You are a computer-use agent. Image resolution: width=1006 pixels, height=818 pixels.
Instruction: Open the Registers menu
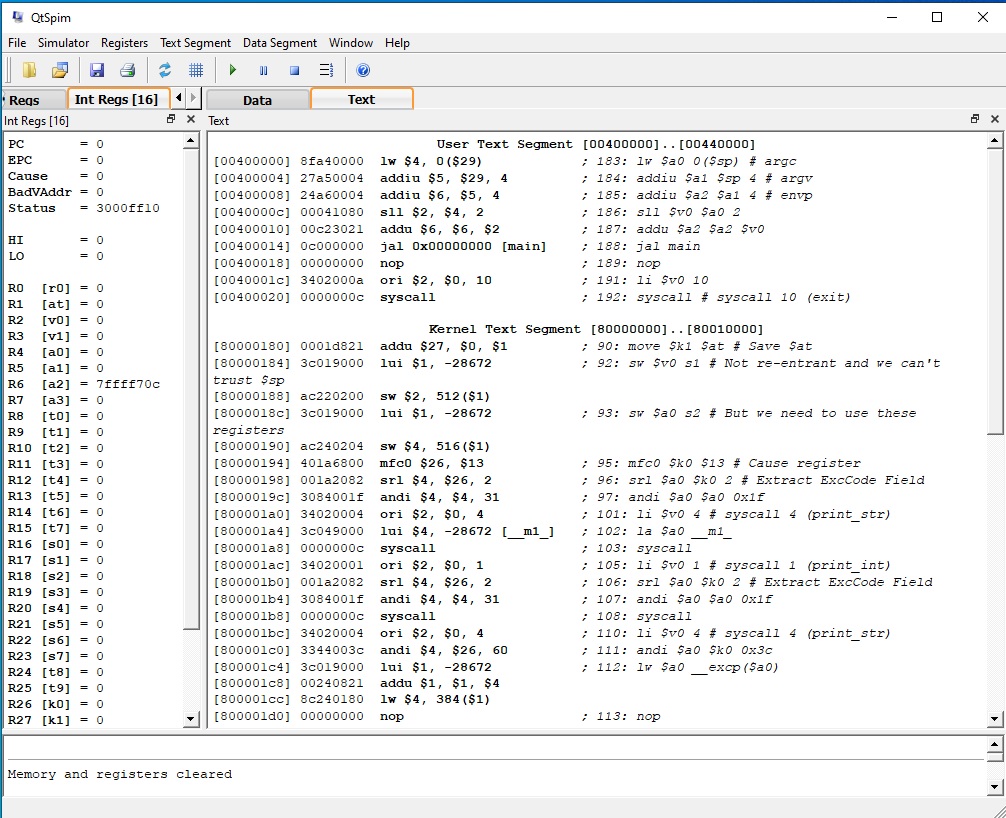coord(124,43)
